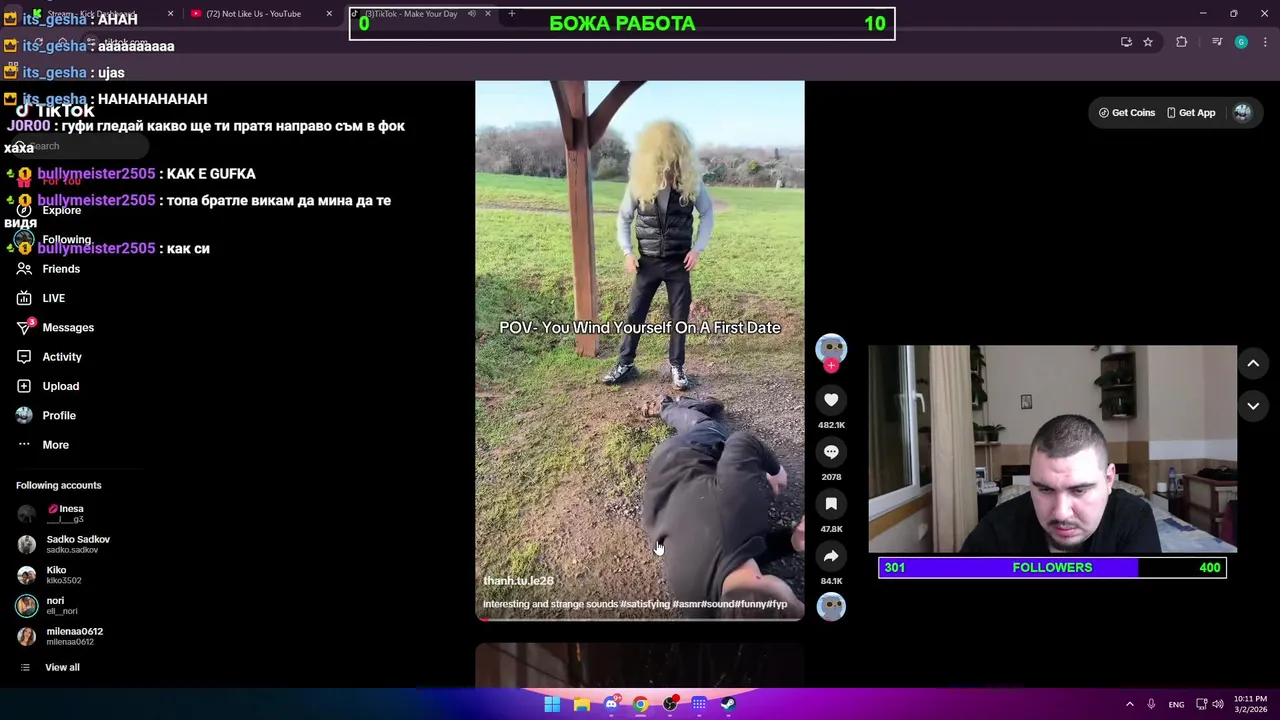Viewport: 1280px width, 720px height.
Task: Bookmark this page with the star icon
Action: (x=1148, y=42)
